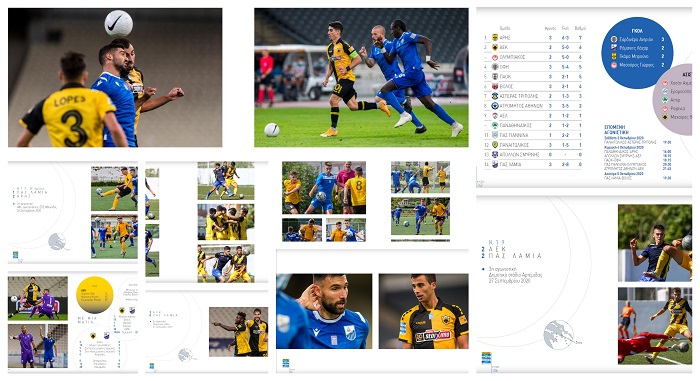
Task: Click the globe map icon on the Κ19 ΑΕΚ page
Action: click(558, 335)
